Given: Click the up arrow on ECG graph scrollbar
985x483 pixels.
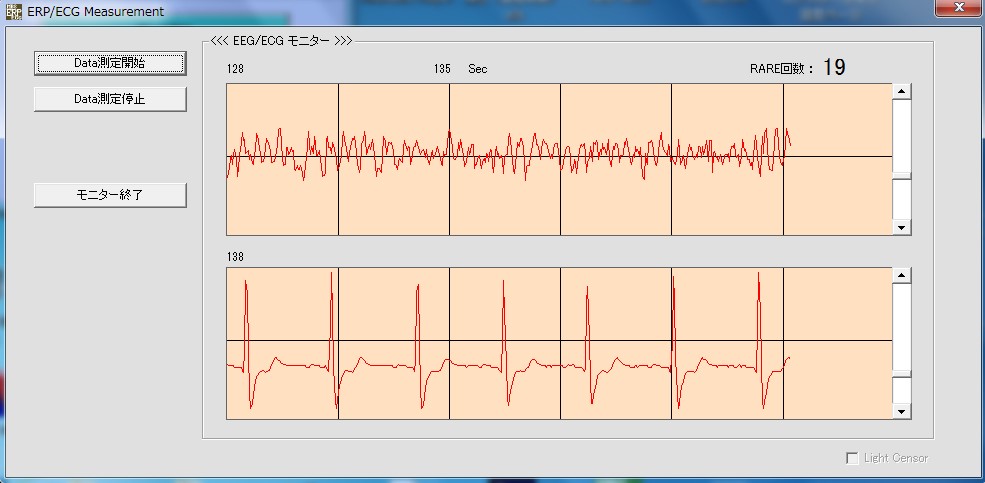Looking at the screenshot, I should click(x=901, y=275).
